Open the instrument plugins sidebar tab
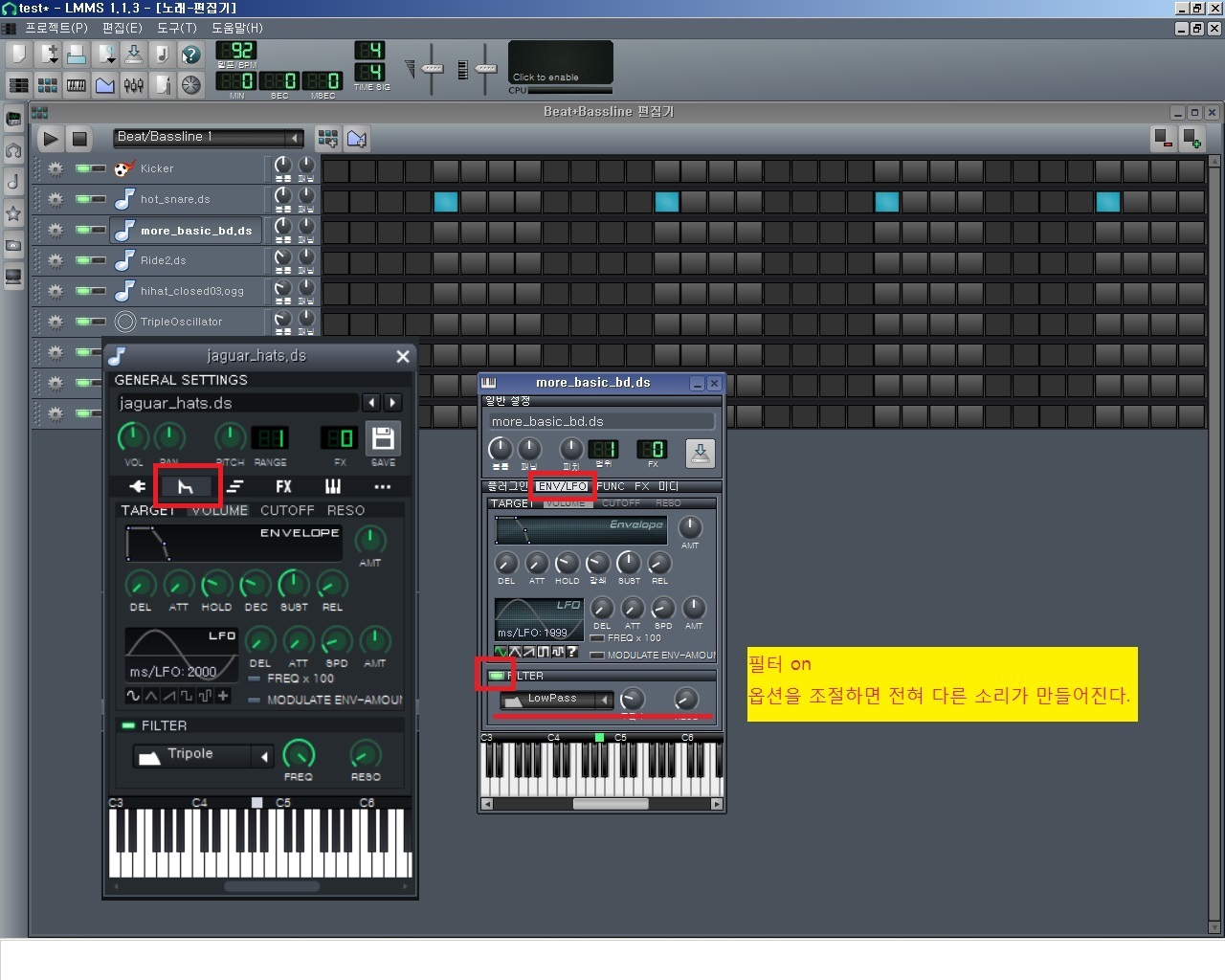Screen dimensions: 1225x980 tap(13, 120)
